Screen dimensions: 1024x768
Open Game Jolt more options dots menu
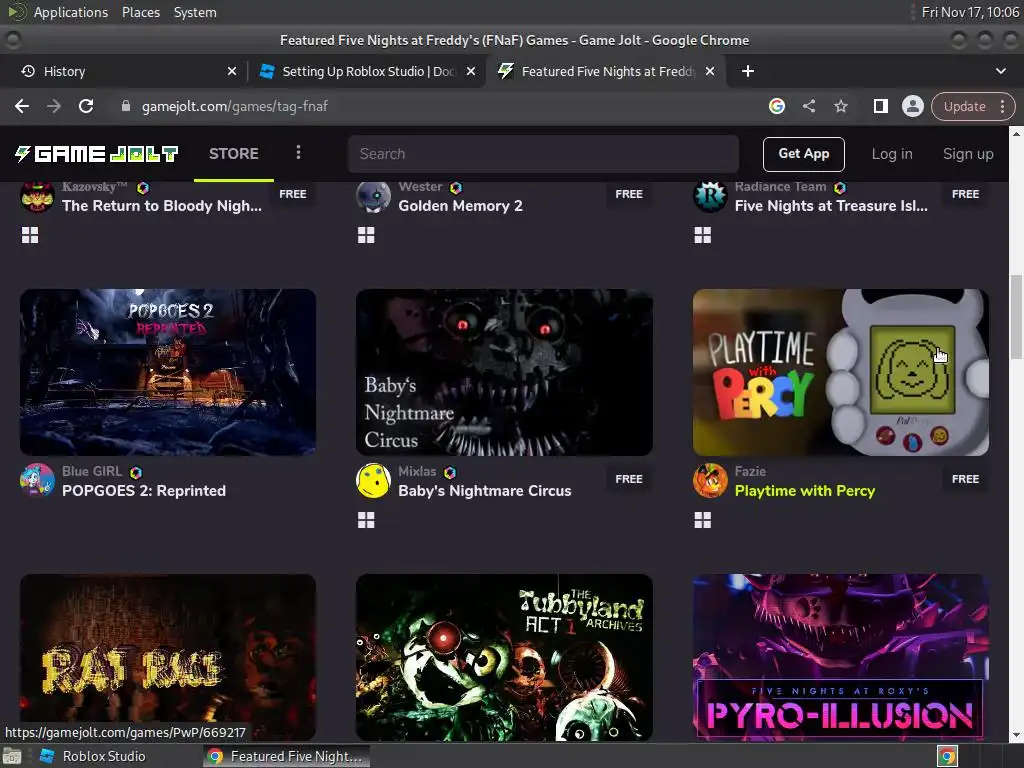pyautogui.click(x=298, y=153)
